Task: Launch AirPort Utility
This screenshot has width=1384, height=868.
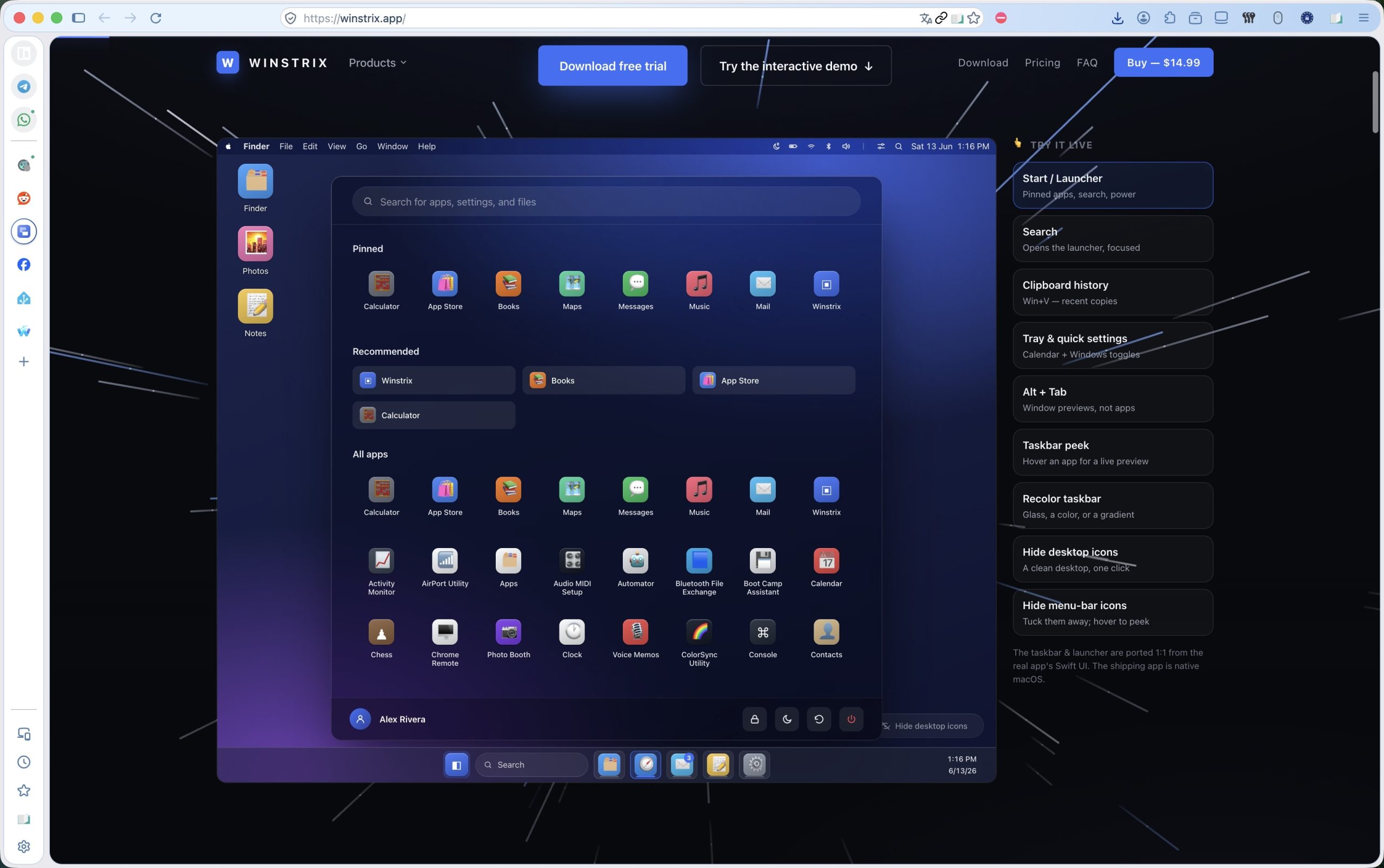Action: [445, 567]
